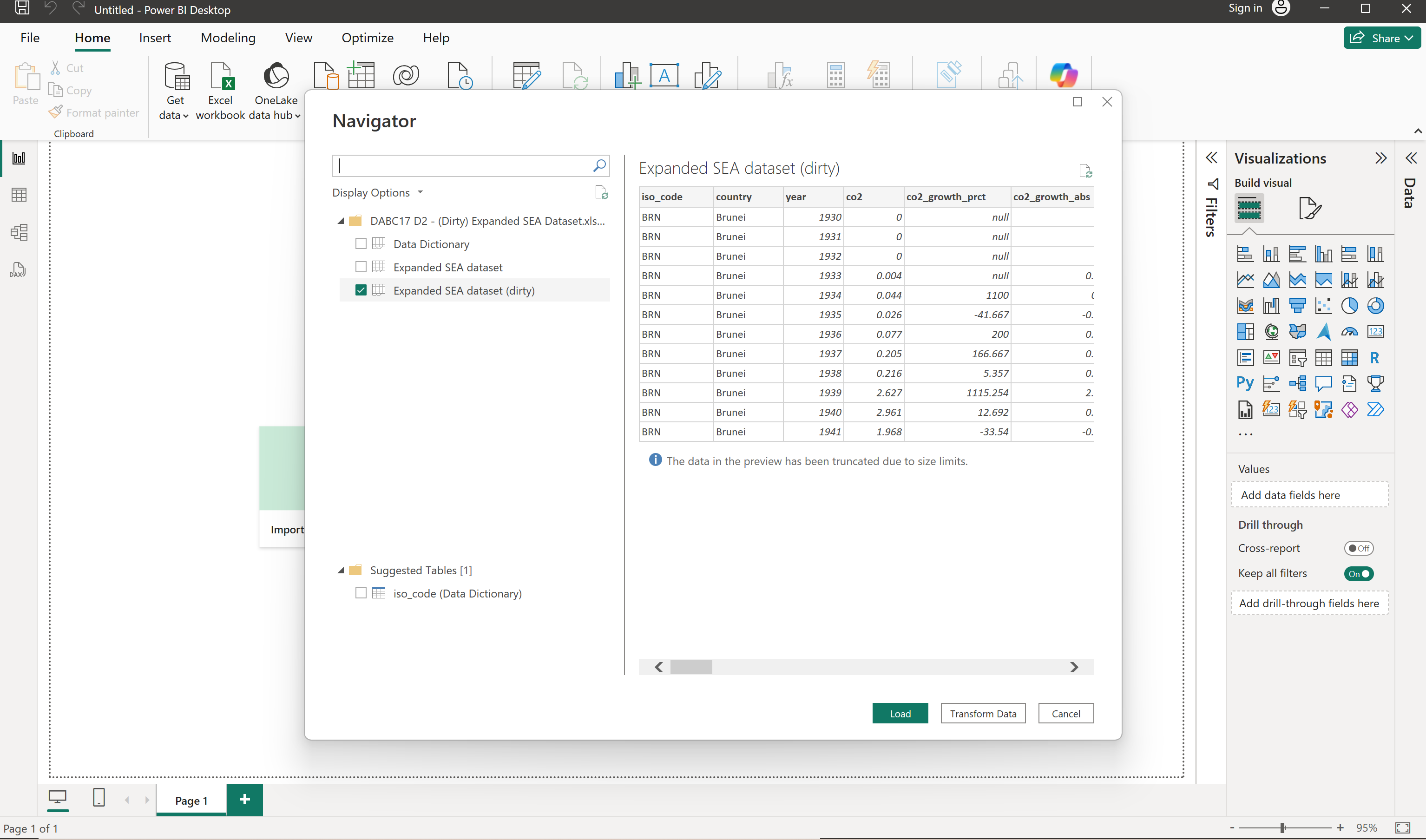Switch to Model view in sidebar
The width and height of the screenshot is (1426, 840).
(x=19, y=232)
